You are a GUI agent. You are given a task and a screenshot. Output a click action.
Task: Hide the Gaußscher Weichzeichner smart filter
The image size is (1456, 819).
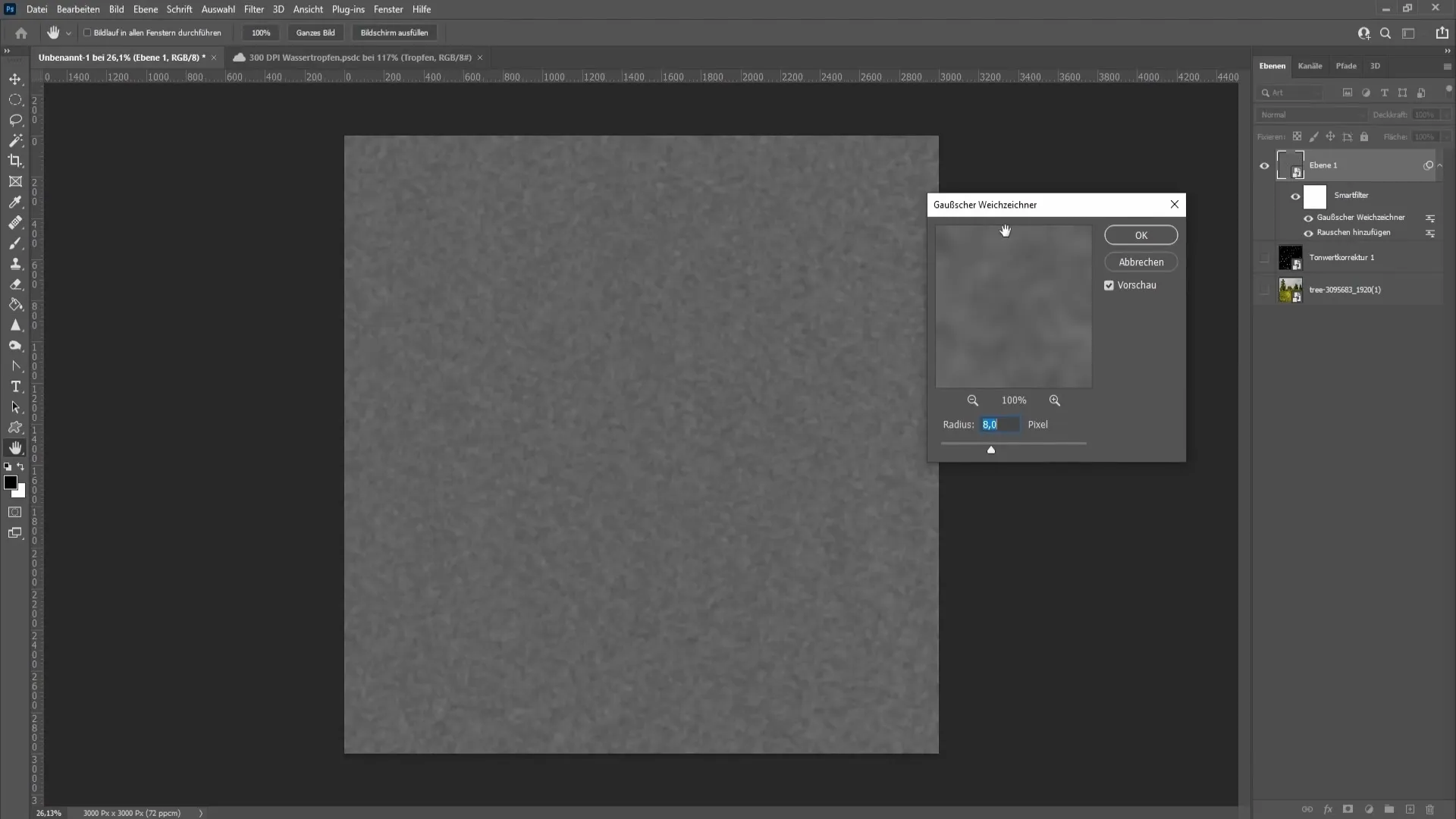(1308, 218)
